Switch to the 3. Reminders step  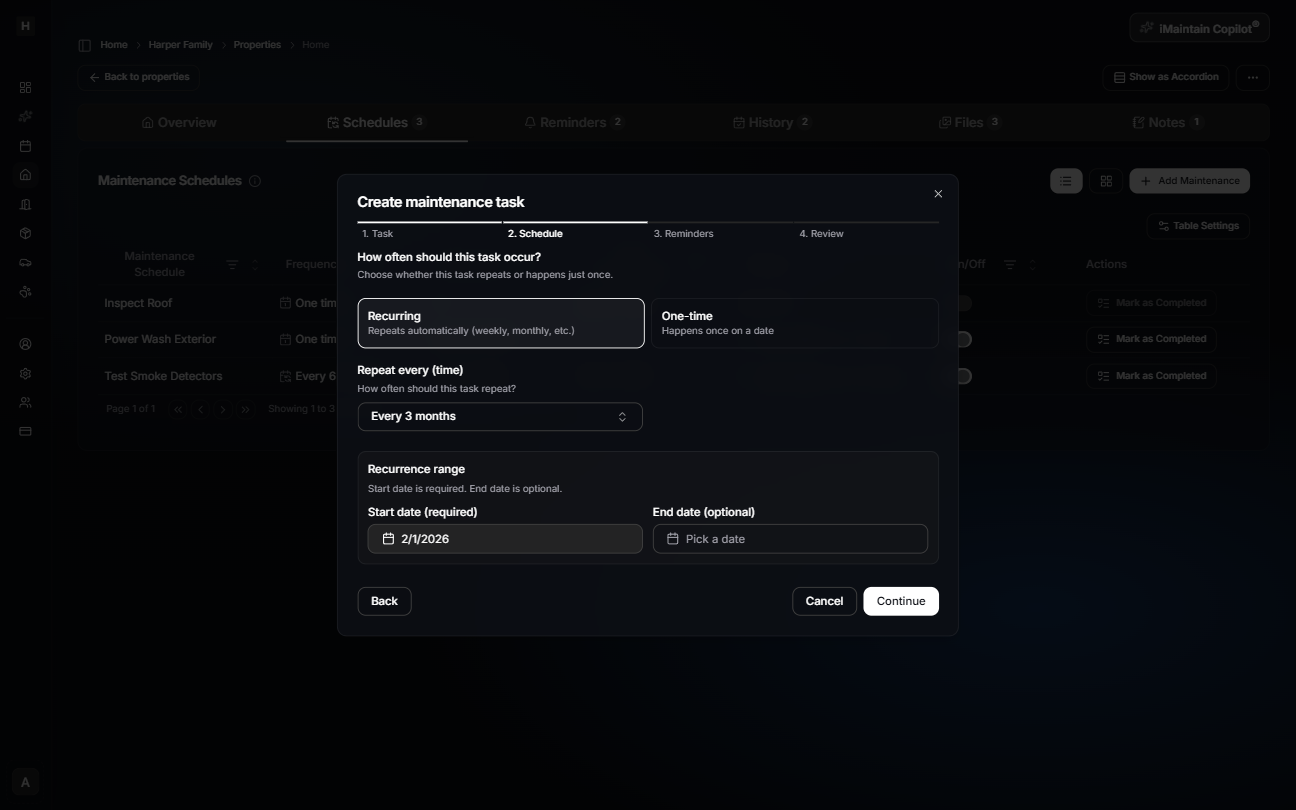[684, 233]
